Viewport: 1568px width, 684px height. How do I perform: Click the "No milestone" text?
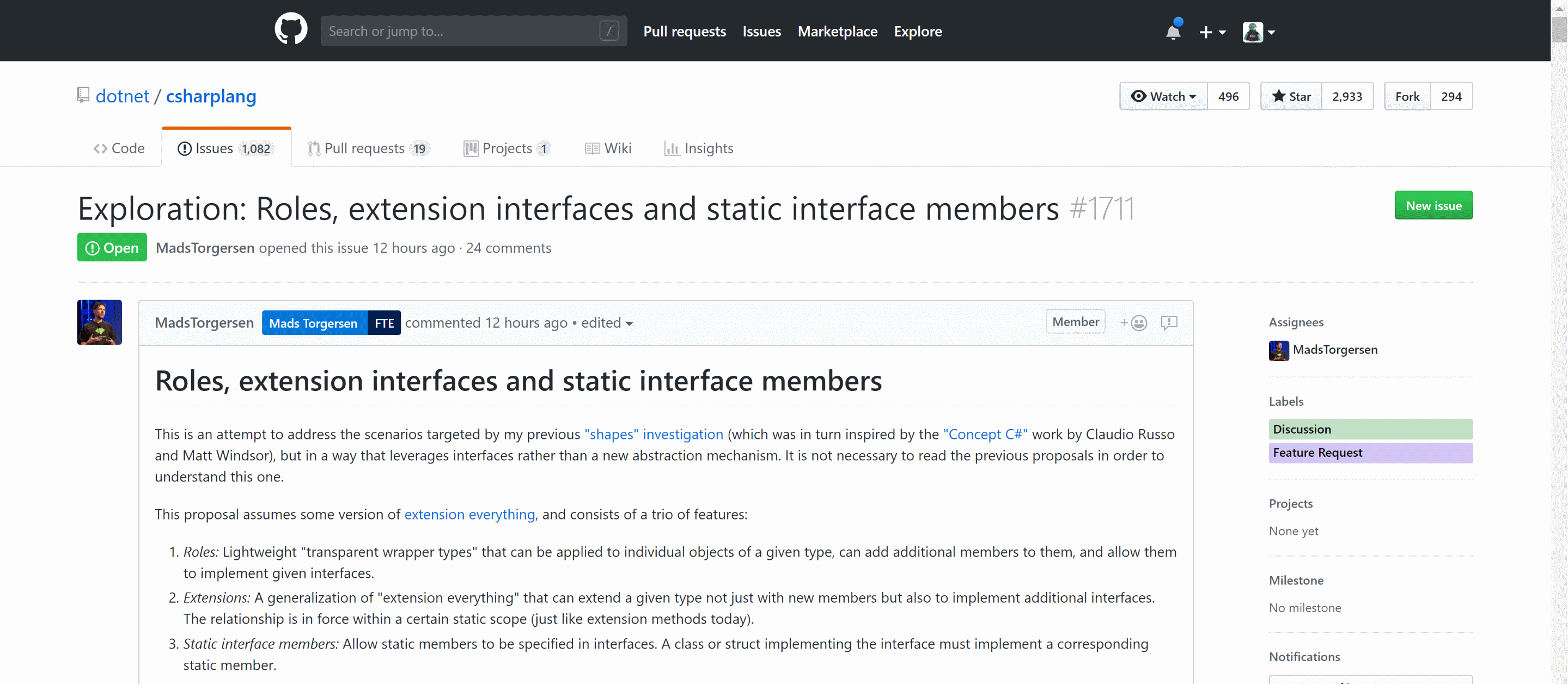point(1304,608)
